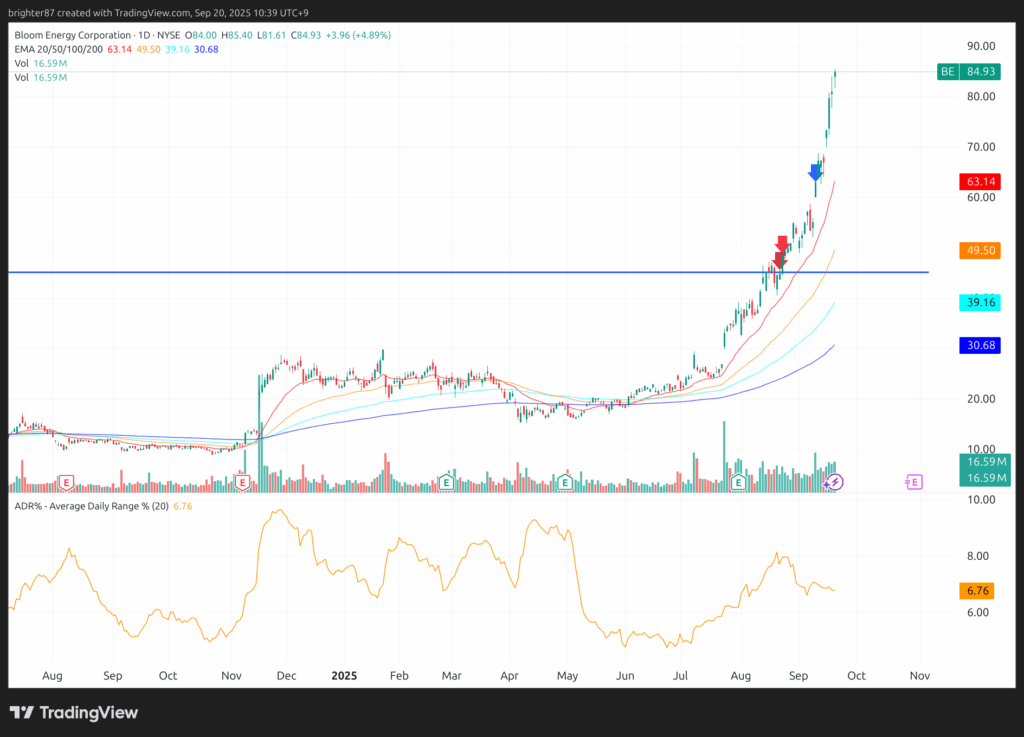Click the close value C84.93 in legend

(x=306, y=35)
